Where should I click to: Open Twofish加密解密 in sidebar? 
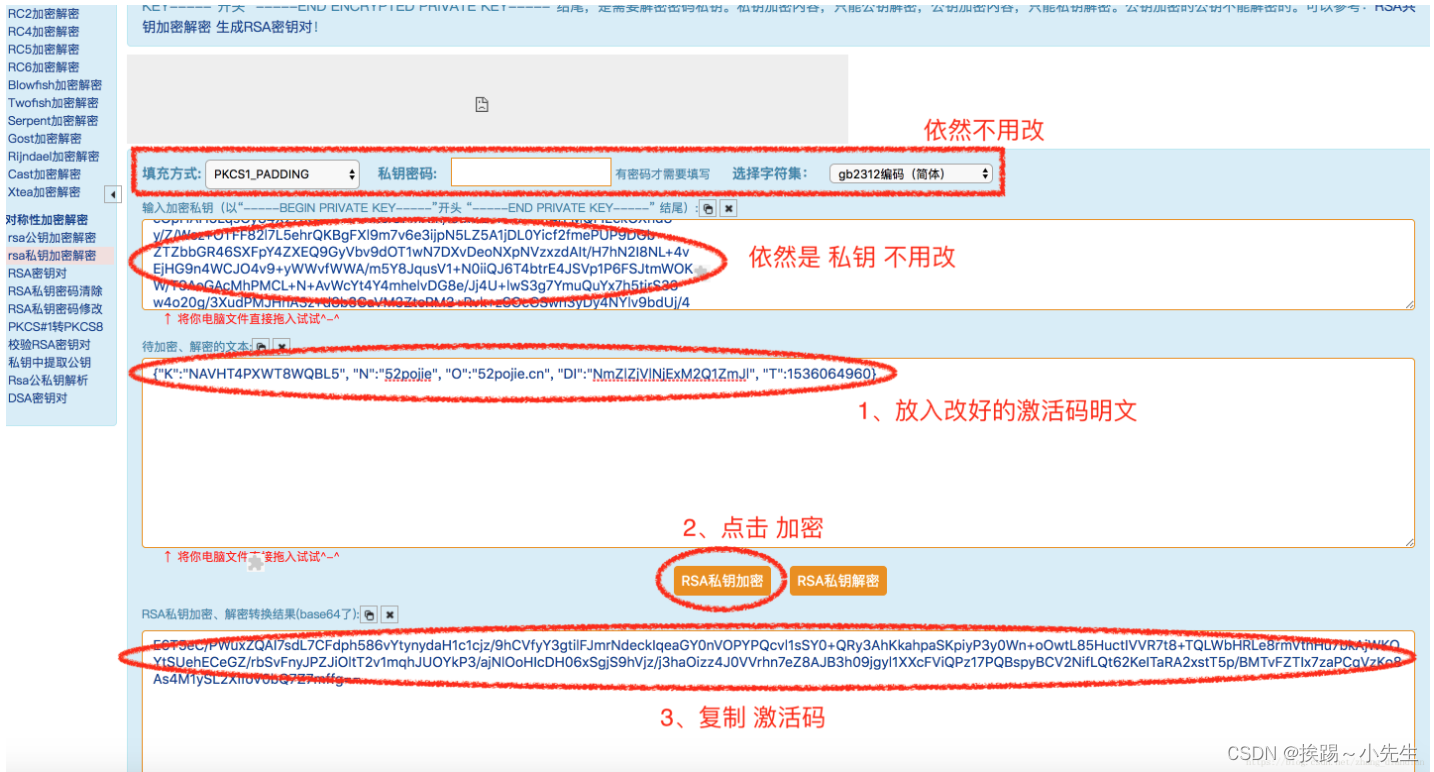pyautogui.click(x=53, y=103)
